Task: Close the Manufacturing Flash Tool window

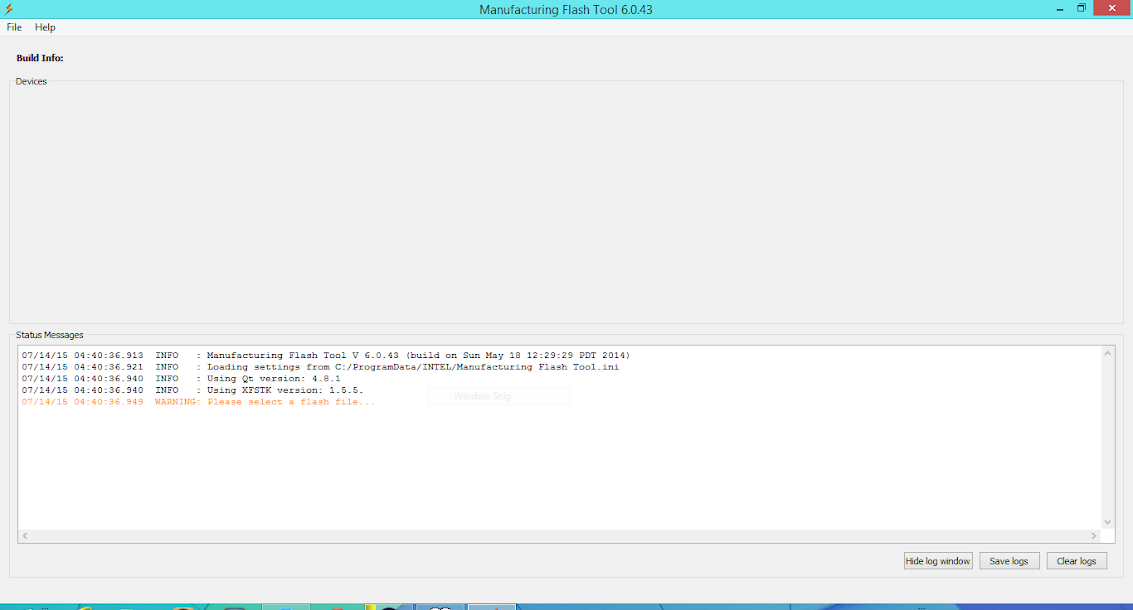Action: pyautogui.click(x=1112, y=8)
